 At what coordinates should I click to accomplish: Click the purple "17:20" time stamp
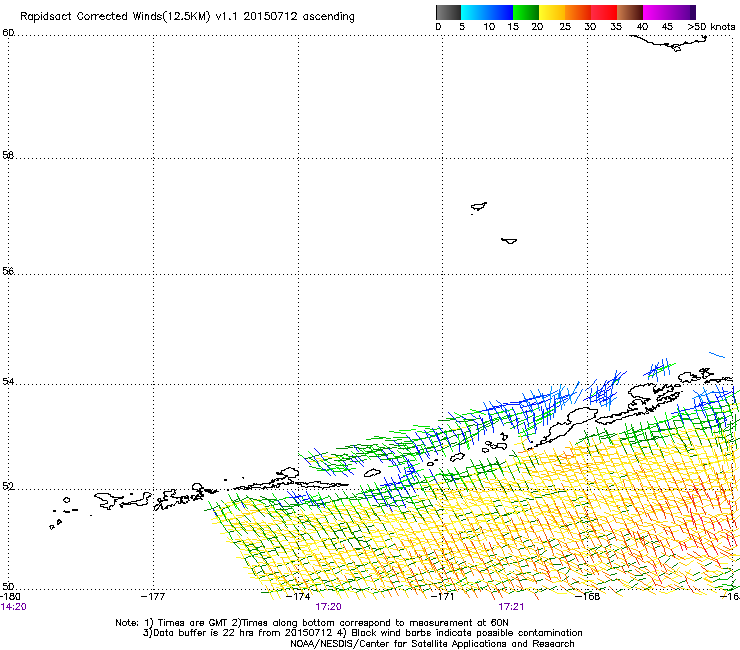(328, 607)
